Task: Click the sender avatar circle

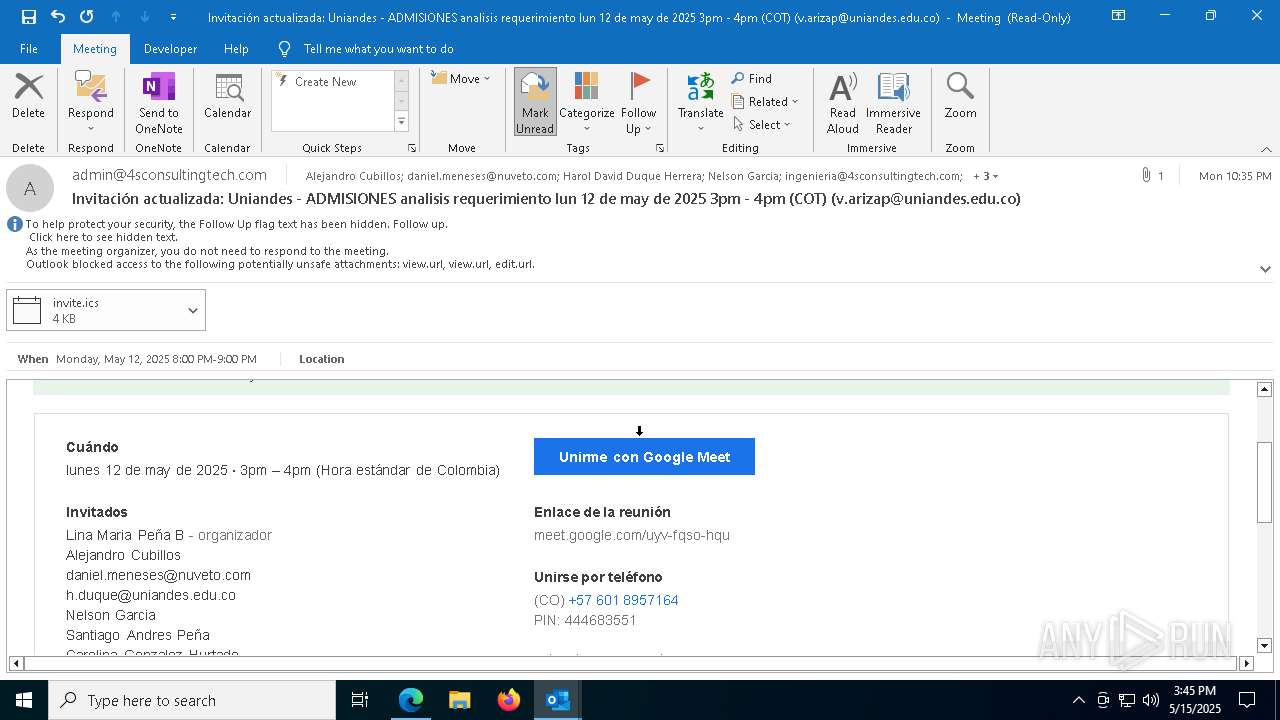Action: pyautogui.click(x=30, y=188)
